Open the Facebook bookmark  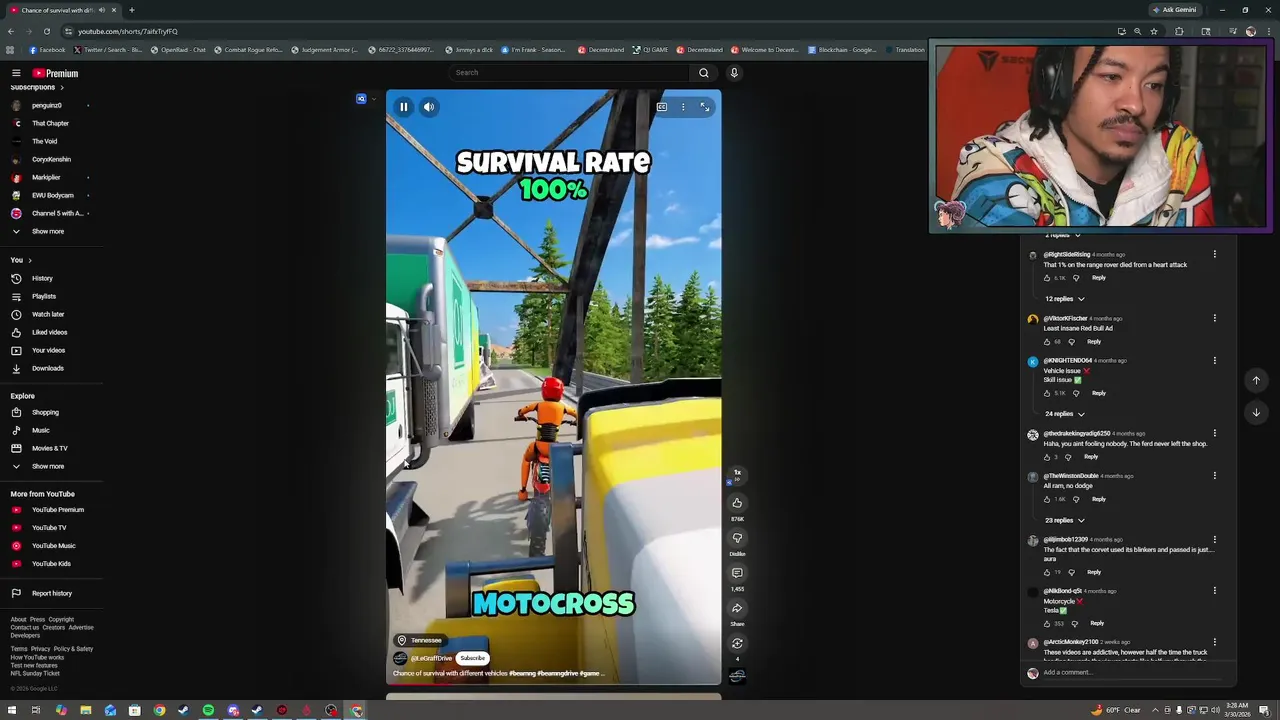tap(47, 50)
